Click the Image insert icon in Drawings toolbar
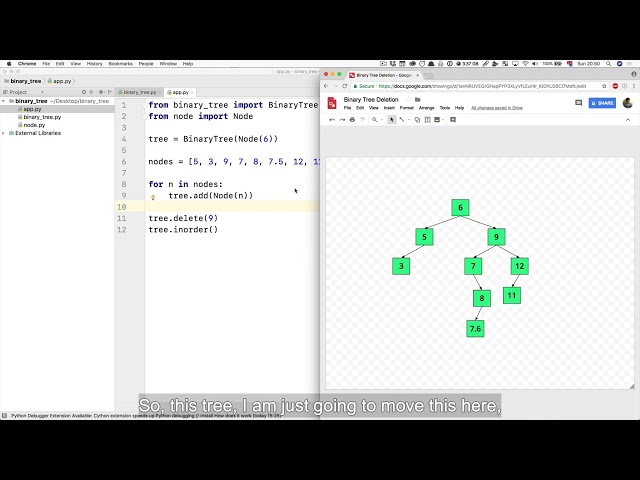 [437, 120]
